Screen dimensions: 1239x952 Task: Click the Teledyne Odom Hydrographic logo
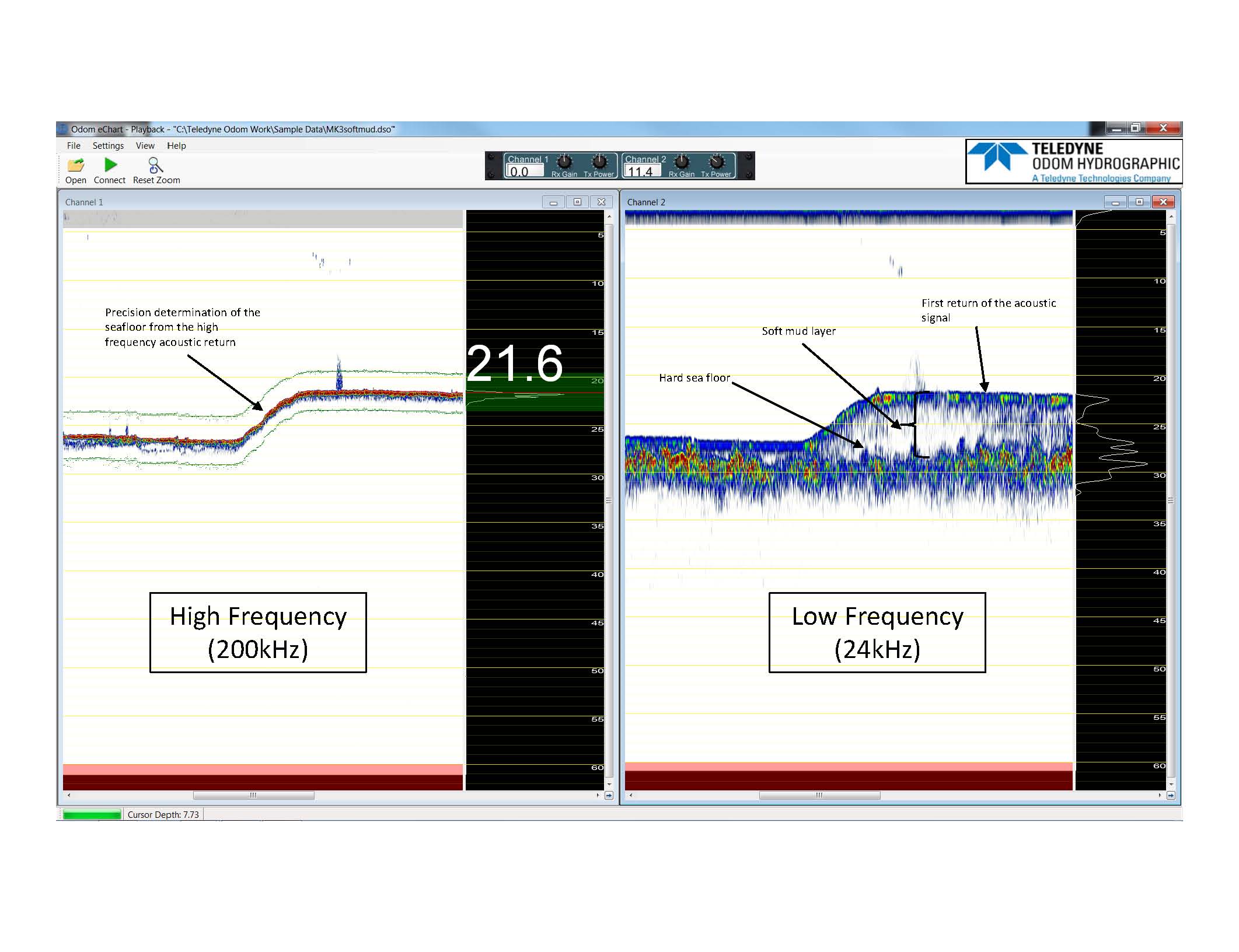tap(1073, 162)
